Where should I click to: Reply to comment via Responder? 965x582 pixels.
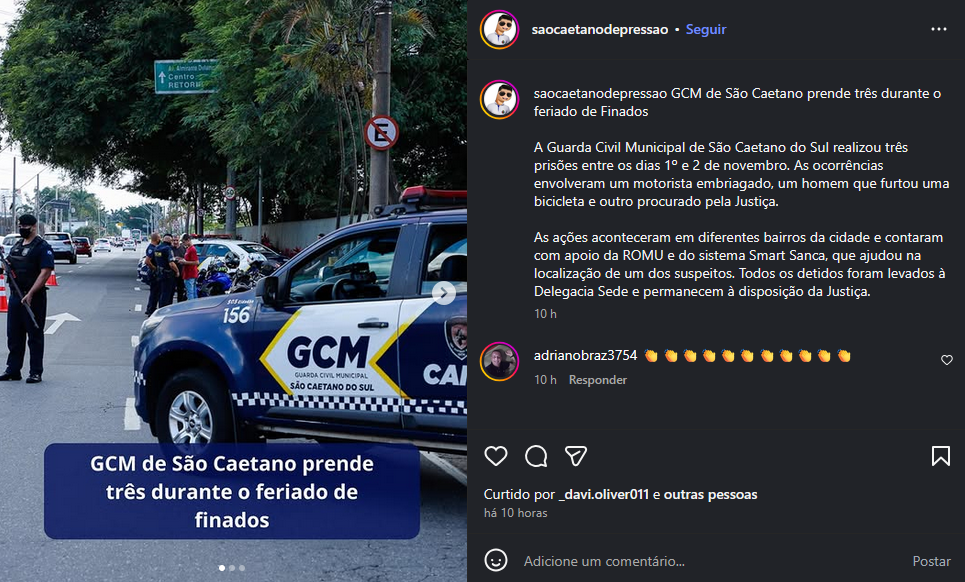pyautogui.click(x=598, y=380)
